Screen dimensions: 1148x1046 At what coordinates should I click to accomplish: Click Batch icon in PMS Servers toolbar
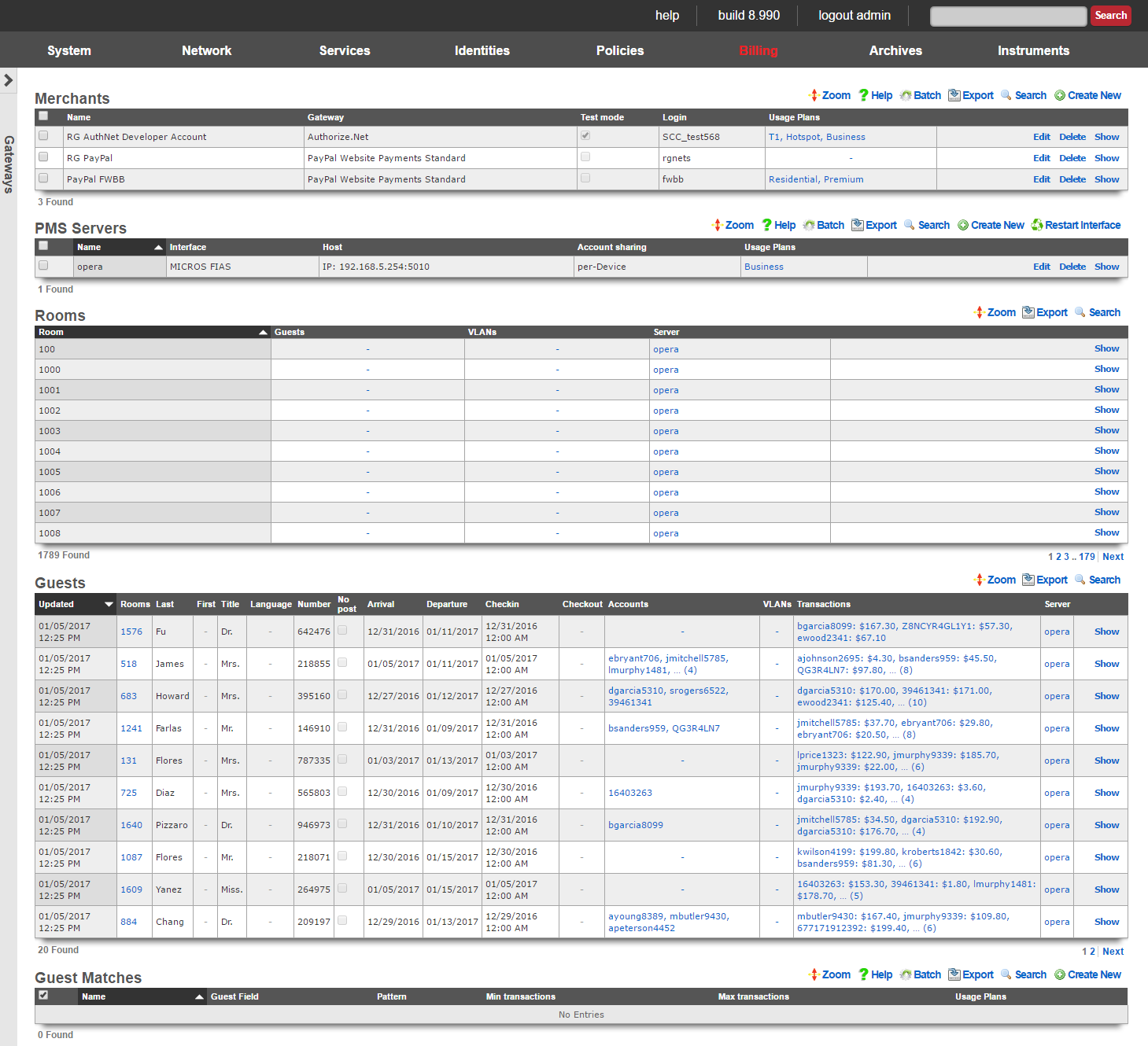point(809,225)
